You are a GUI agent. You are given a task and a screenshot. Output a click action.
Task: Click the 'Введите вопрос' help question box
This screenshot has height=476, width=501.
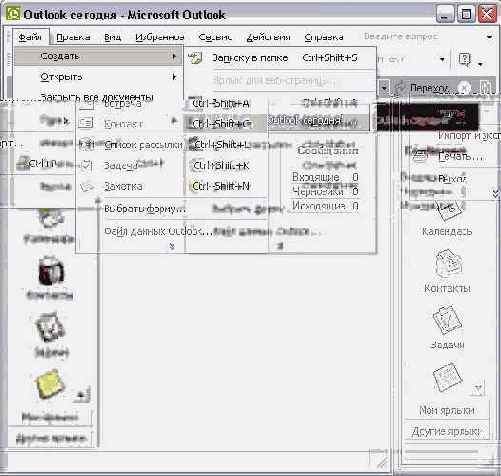click(x=401, y=36)
